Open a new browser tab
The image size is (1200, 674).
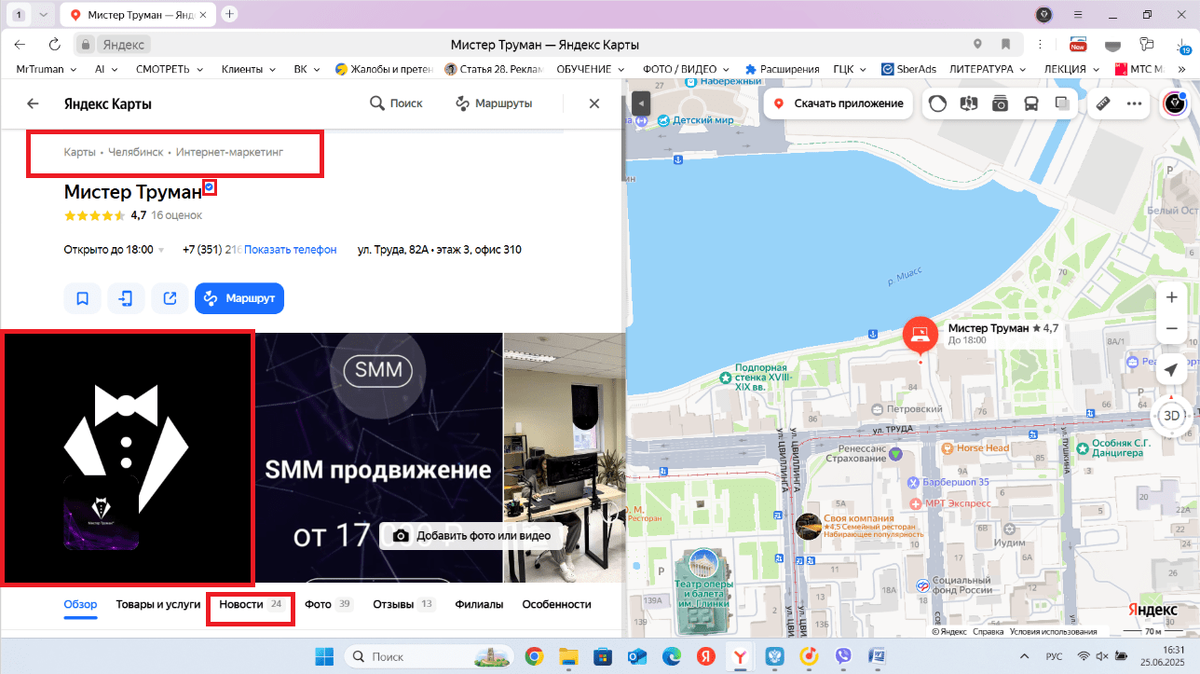click(230, 14)
